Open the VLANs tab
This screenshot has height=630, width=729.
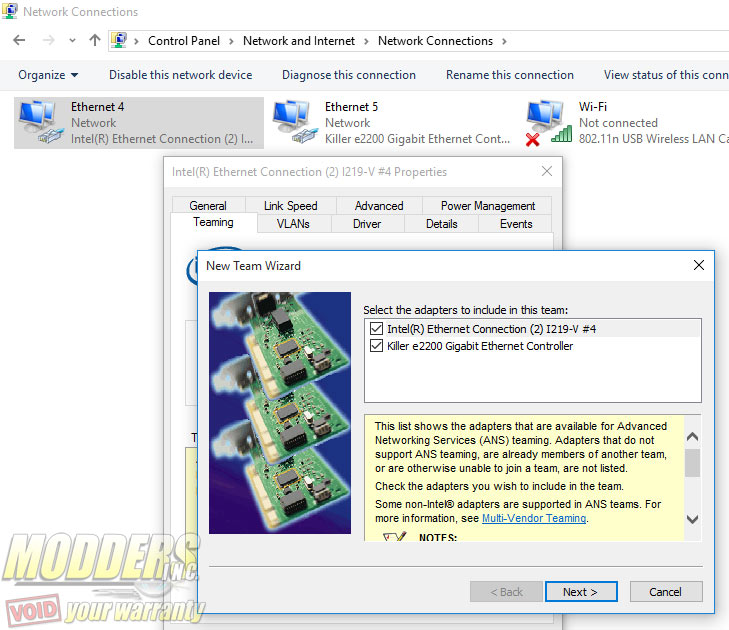click(x=293, y=224)
